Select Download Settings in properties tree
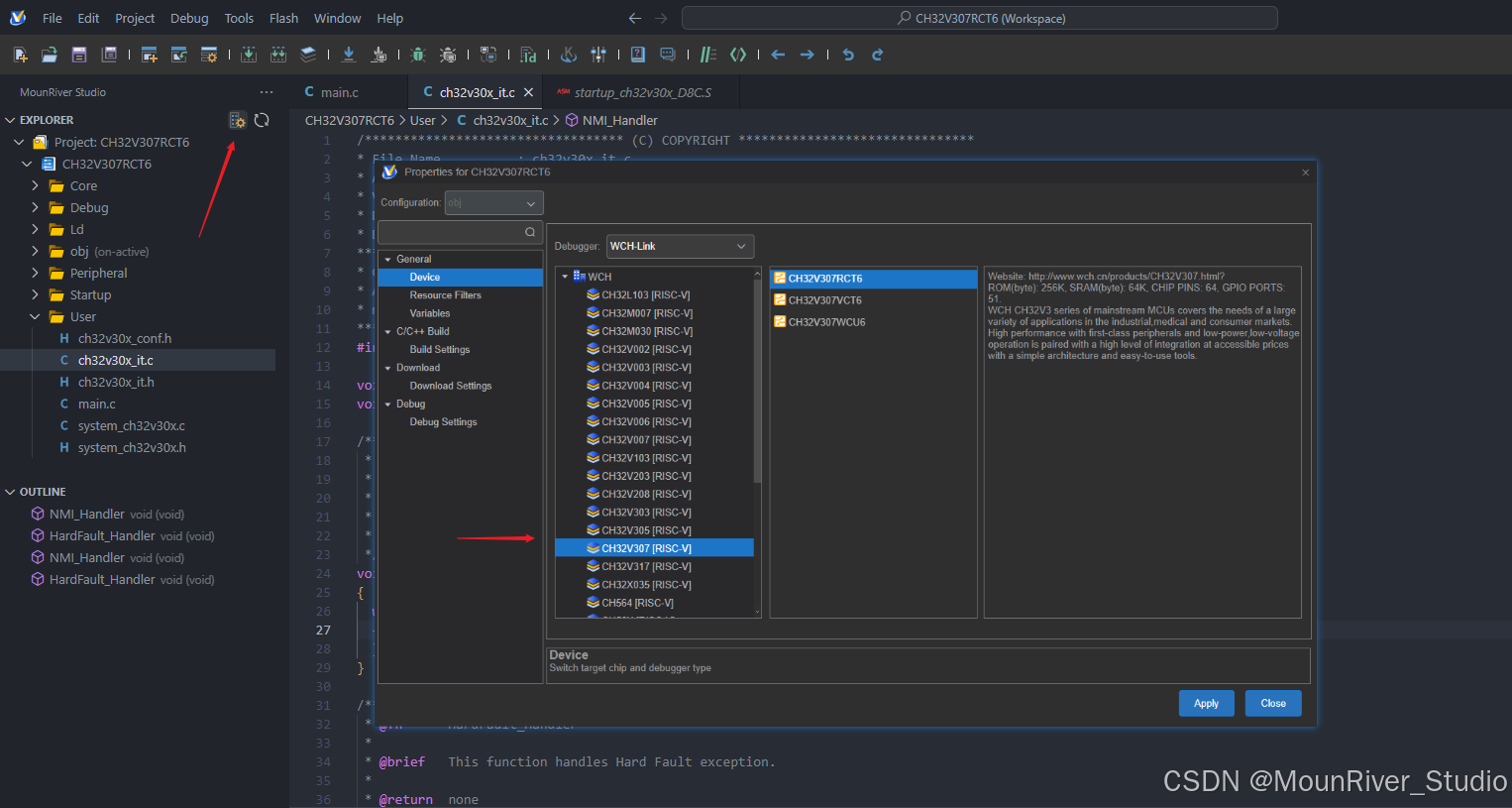Screen dimensions: 1512x808 (x=451, y=386)
